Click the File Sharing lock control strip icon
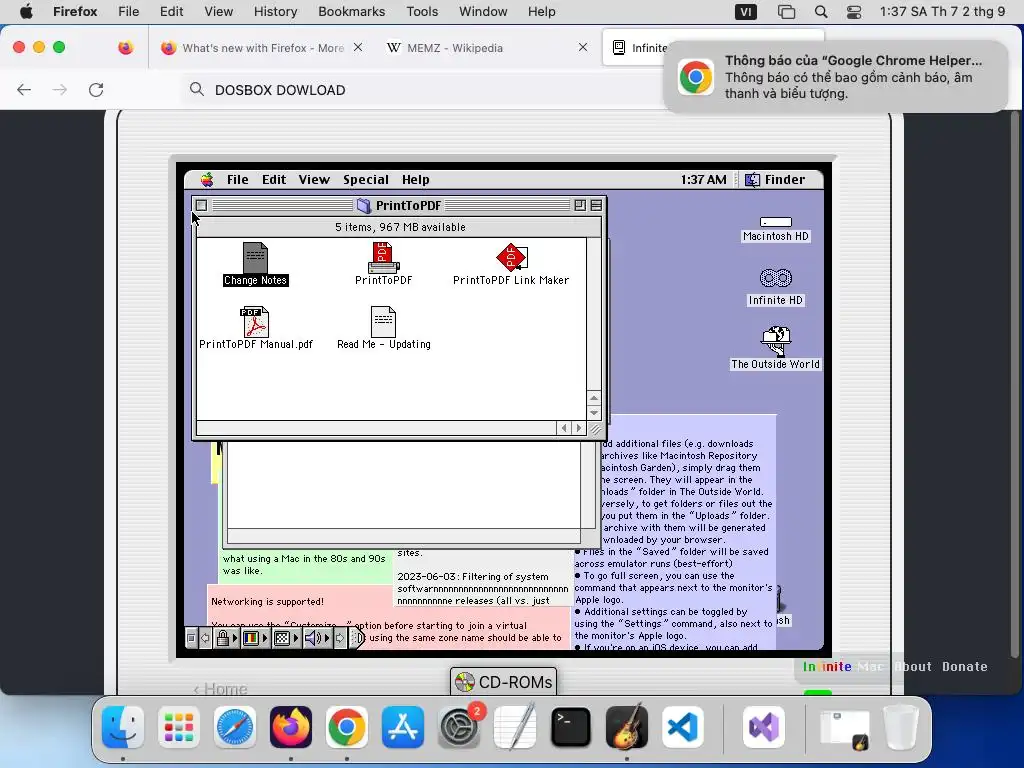The height and width of the screenshot is (768, 1024). coord(223,638)
